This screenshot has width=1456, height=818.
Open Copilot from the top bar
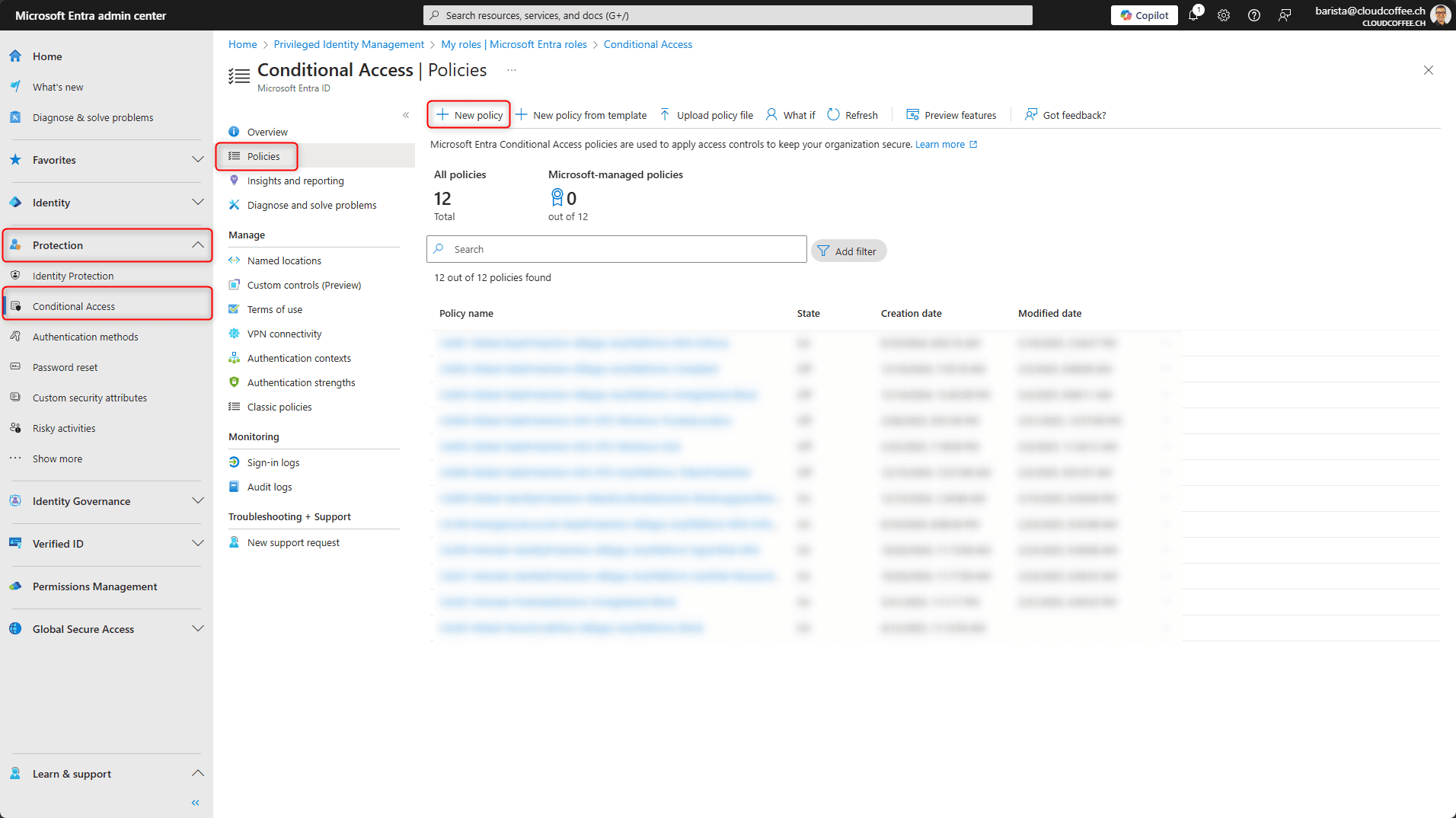[x=1144, y=15]
